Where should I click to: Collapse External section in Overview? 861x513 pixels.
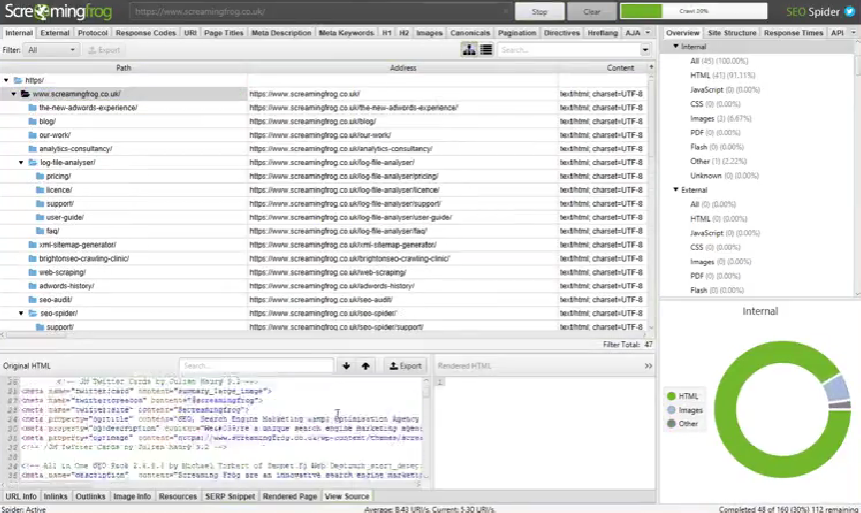click(676, 189)
